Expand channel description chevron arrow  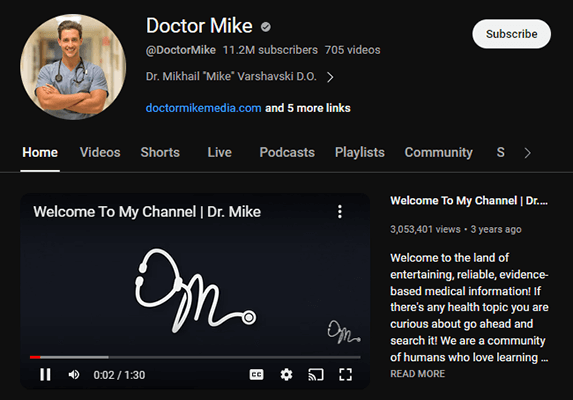[330, 77]
